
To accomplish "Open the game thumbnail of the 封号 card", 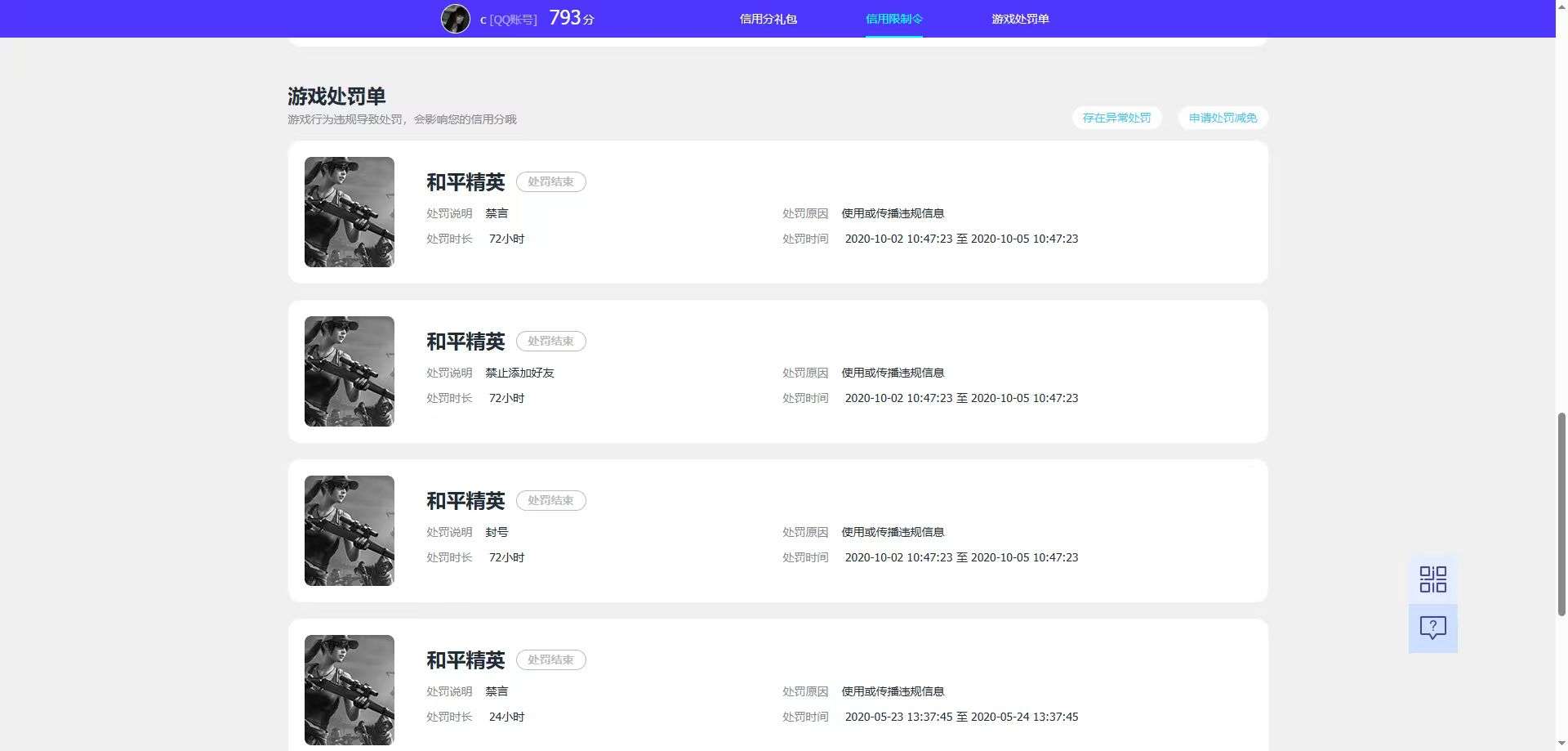I will click(x=350, y=530).
